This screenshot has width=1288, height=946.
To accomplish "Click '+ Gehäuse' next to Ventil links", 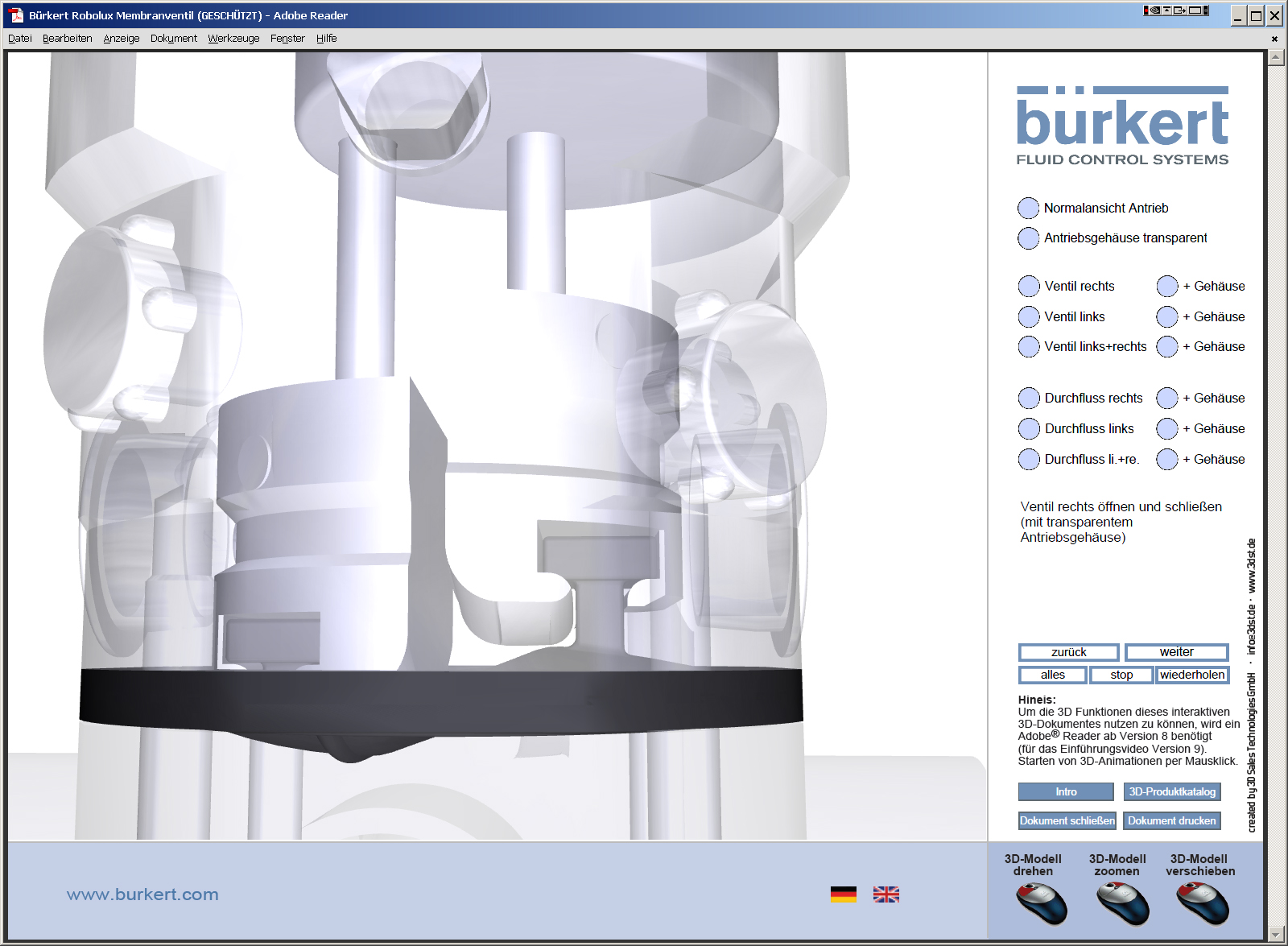I will (1166, 316).
